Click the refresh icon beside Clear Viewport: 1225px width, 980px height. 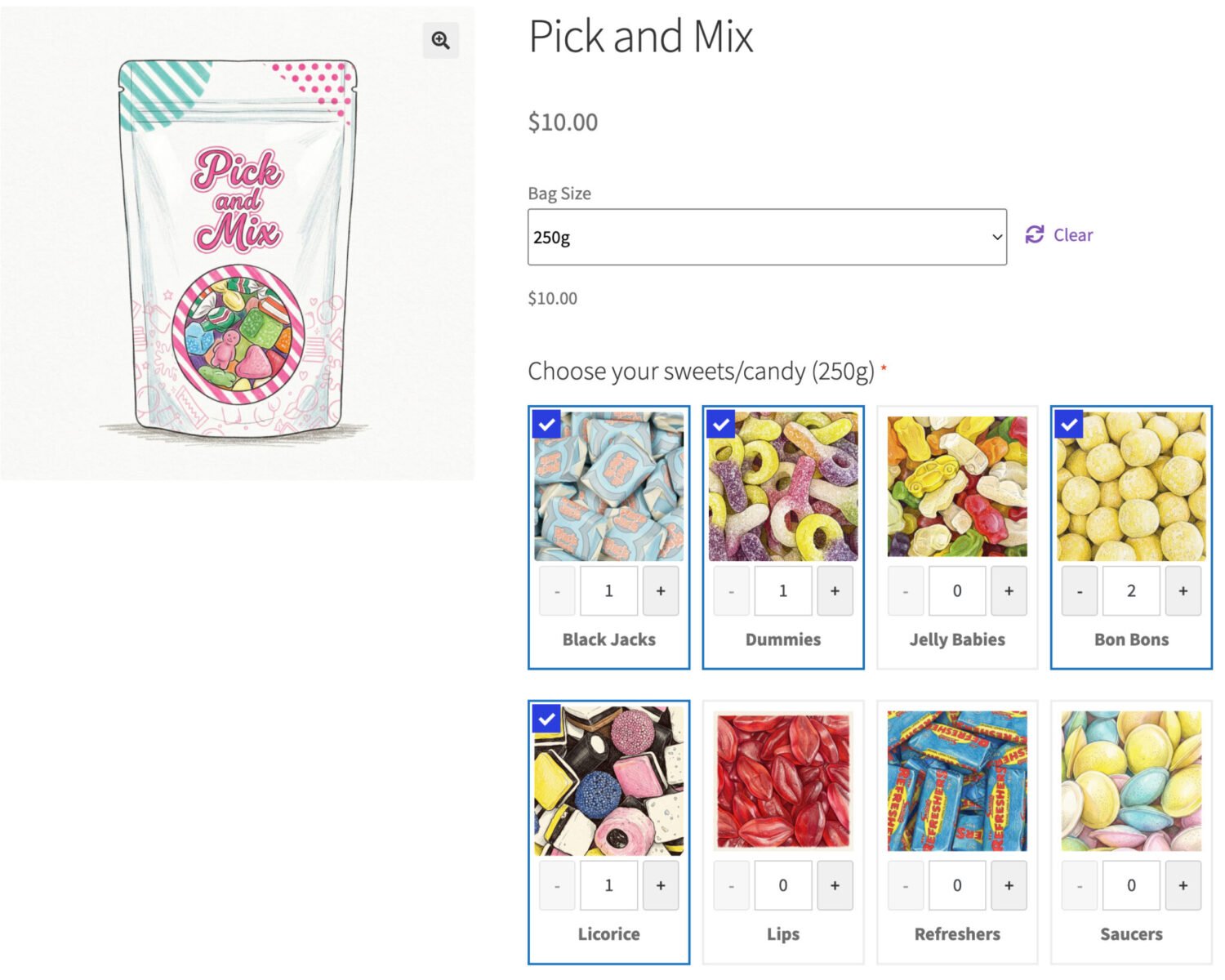point(1034,235)
